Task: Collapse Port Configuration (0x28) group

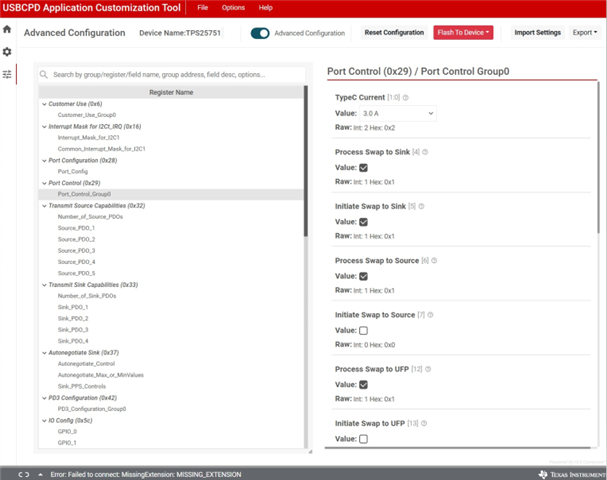Action: tap(44, 160)
